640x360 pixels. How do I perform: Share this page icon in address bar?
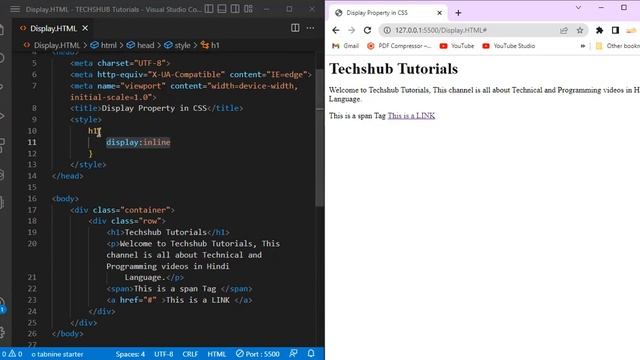[x=564, y=30]
